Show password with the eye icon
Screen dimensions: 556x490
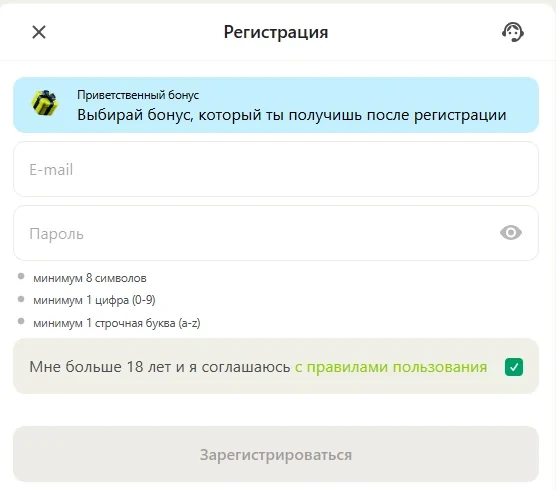click(x=511, y=233)
